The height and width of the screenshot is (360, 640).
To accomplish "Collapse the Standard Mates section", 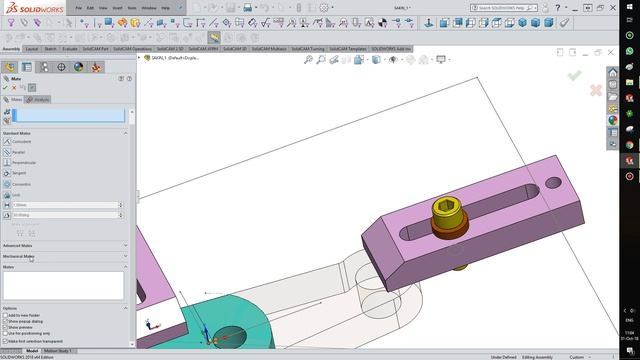I will point(125,133).
